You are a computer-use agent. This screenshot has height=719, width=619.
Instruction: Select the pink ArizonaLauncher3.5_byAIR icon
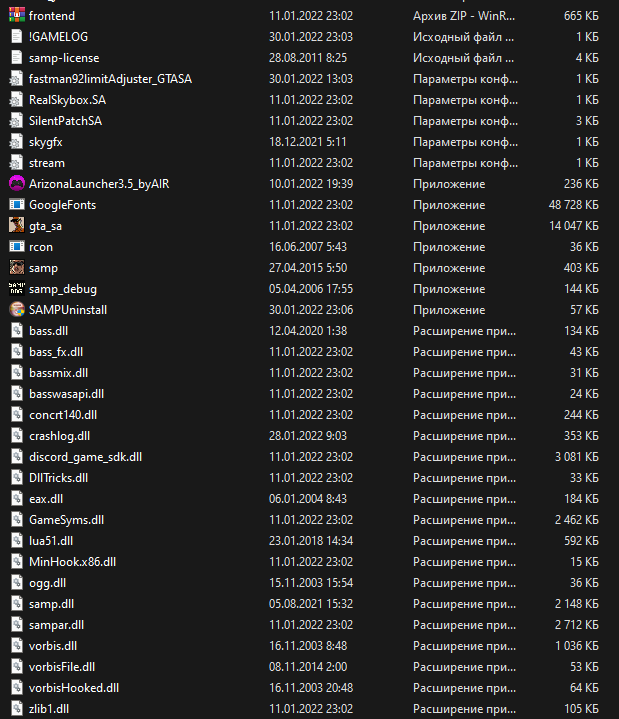click(17, 184)
